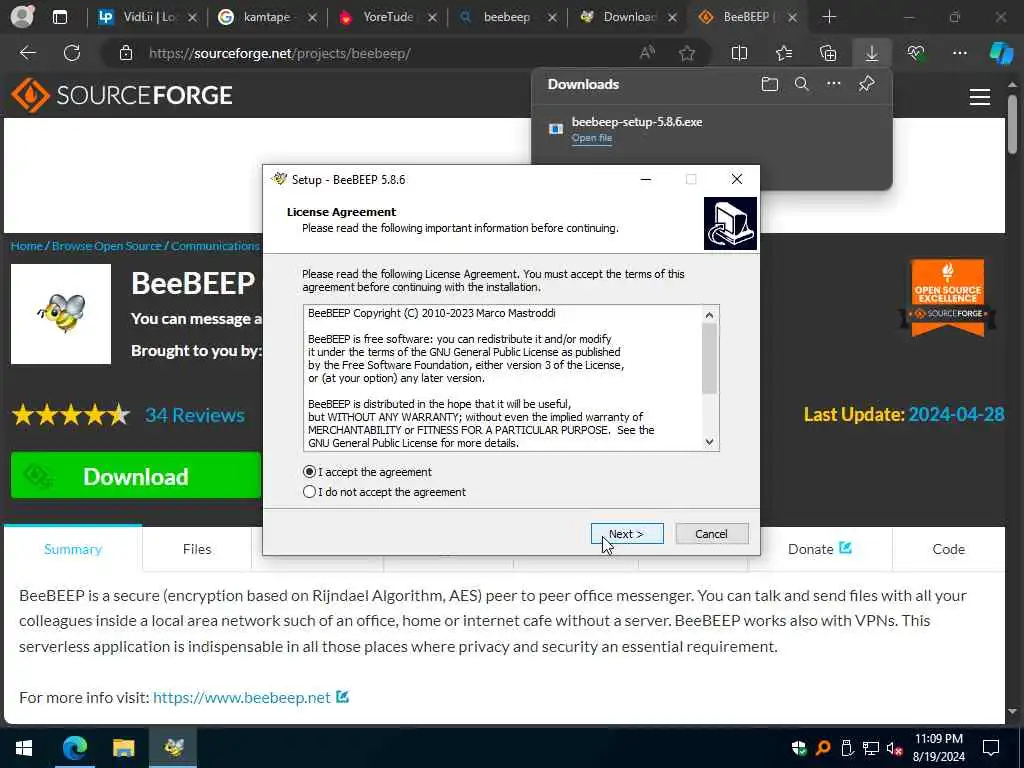Toggle Downloads toolbar button
The width and height of the screenshot is (1024, 768).
tap(871, 53)
